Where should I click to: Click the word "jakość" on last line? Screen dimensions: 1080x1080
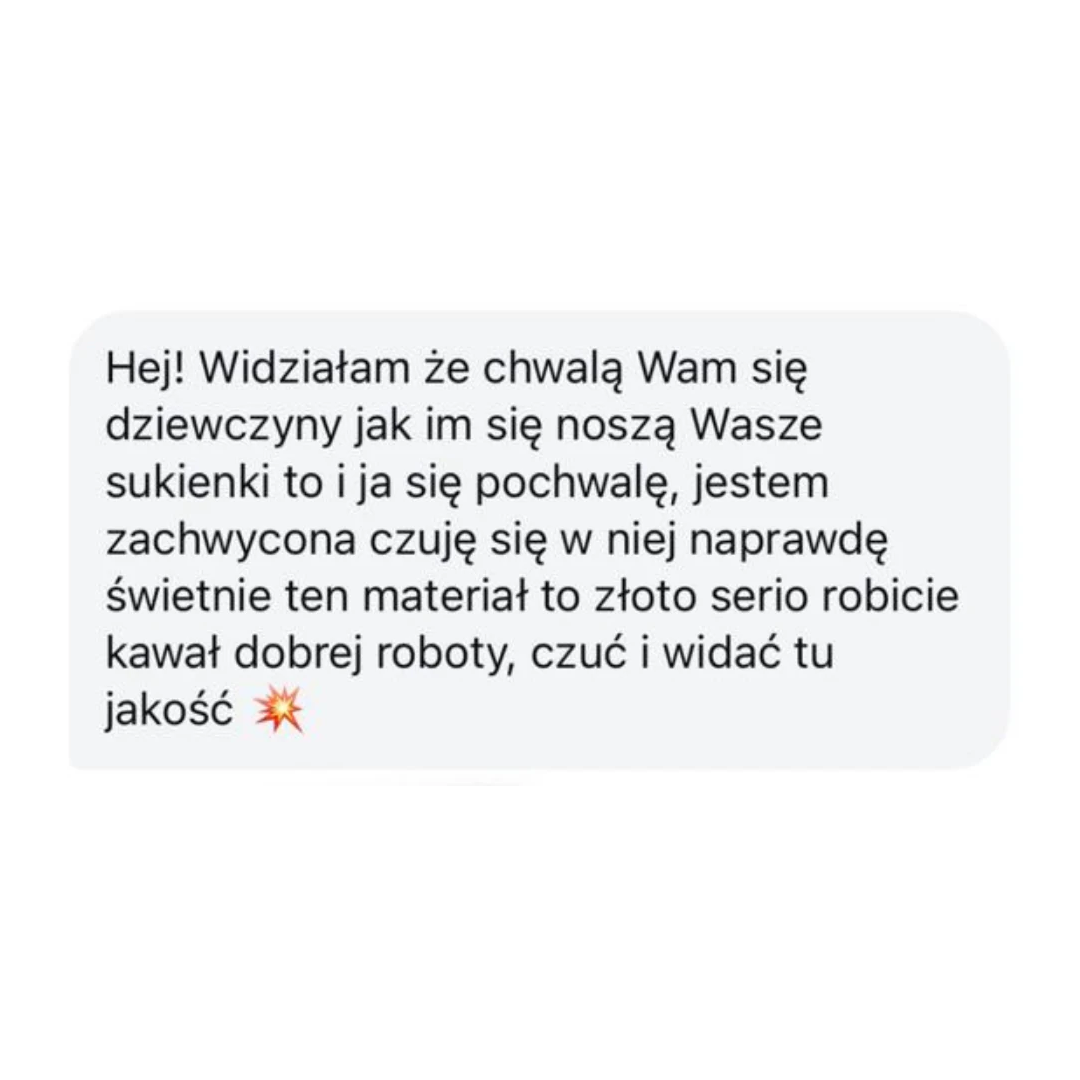[x=169, y=711]
